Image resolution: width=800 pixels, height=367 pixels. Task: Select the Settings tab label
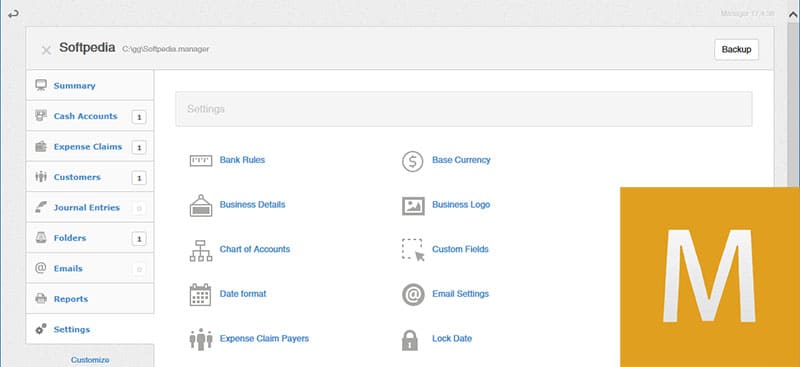pos(71,329)
